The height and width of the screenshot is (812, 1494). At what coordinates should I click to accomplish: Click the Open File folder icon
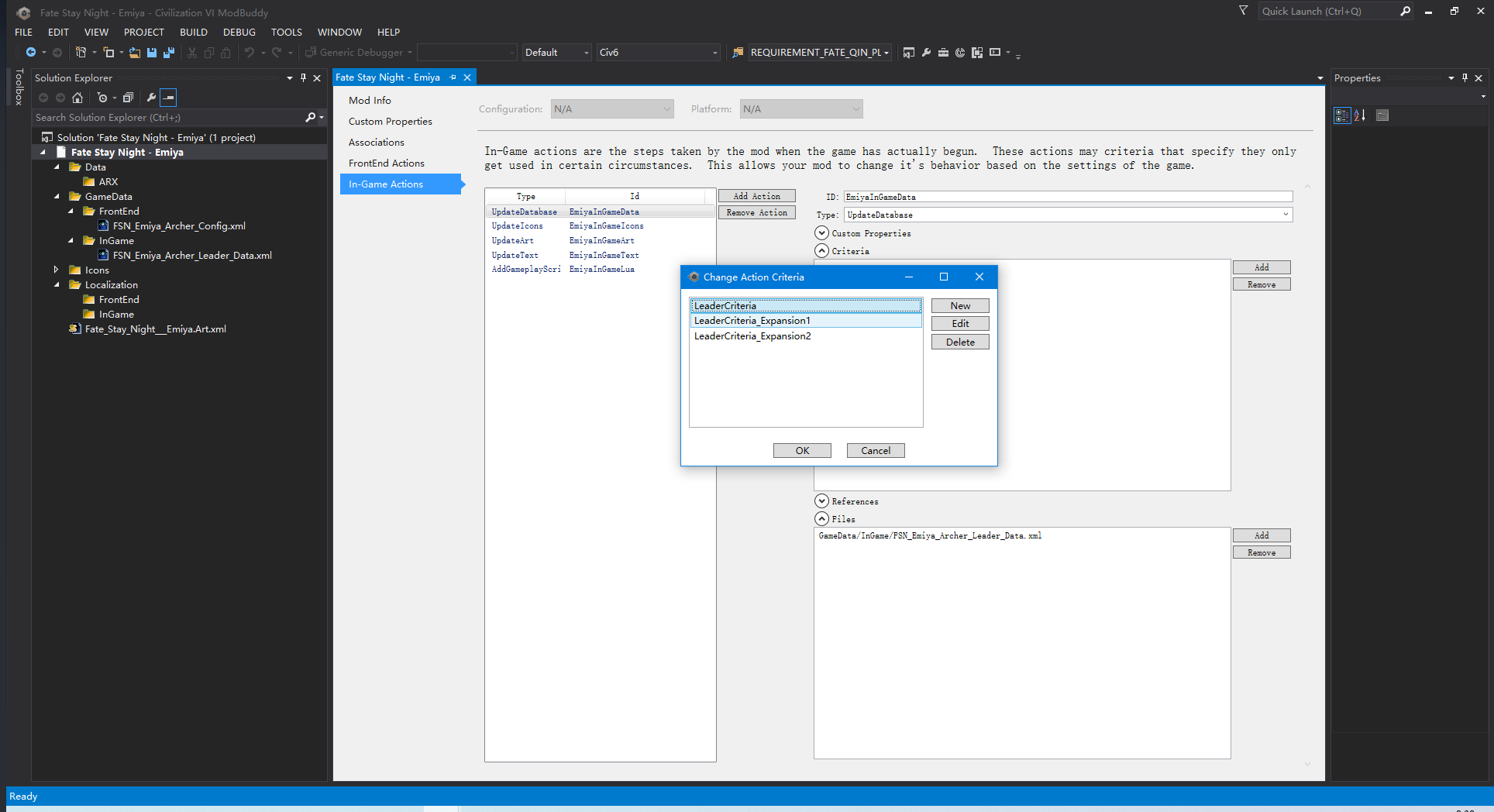click(x=135, y=53)
